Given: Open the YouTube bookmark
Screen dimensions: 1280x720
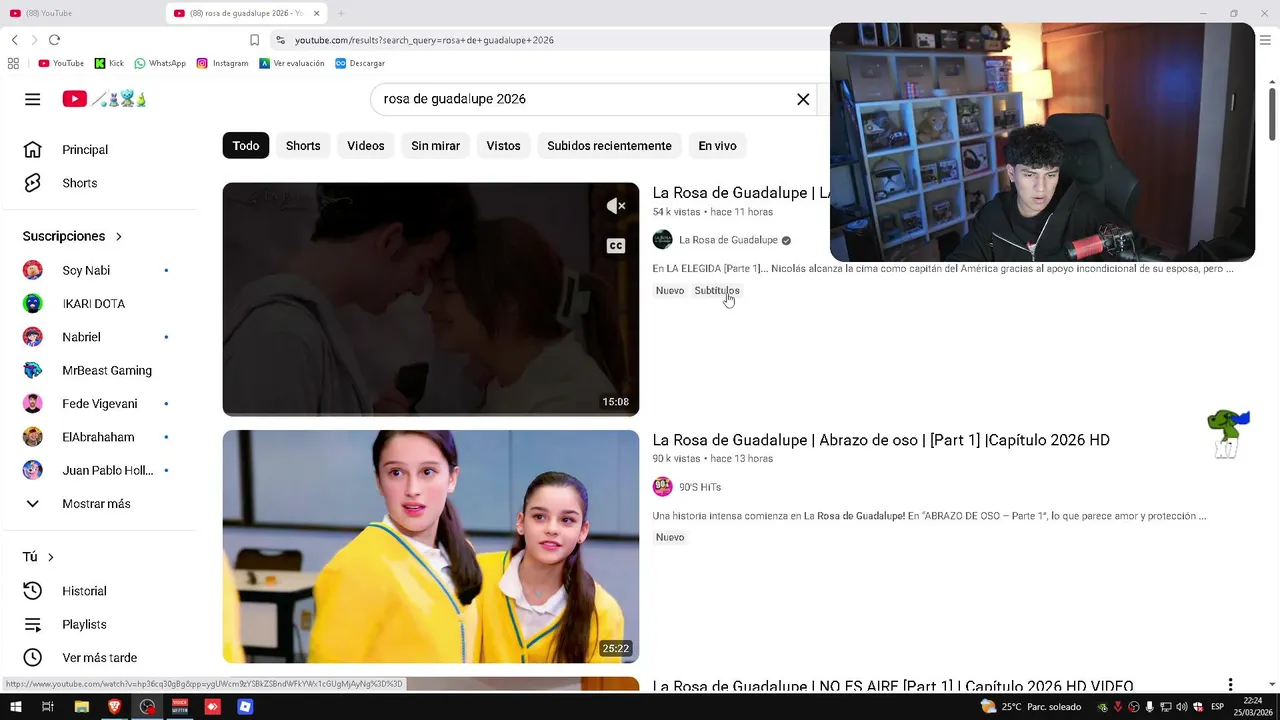Looking at the screenshot, I should point(61,63).
